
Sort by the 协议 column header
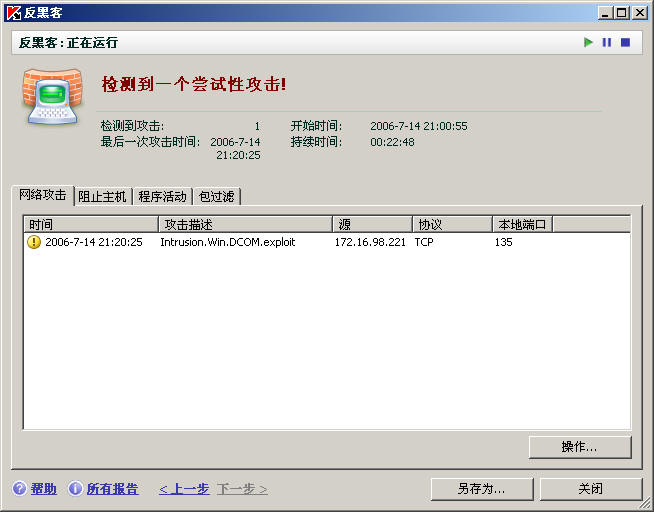tap(452, 224)
